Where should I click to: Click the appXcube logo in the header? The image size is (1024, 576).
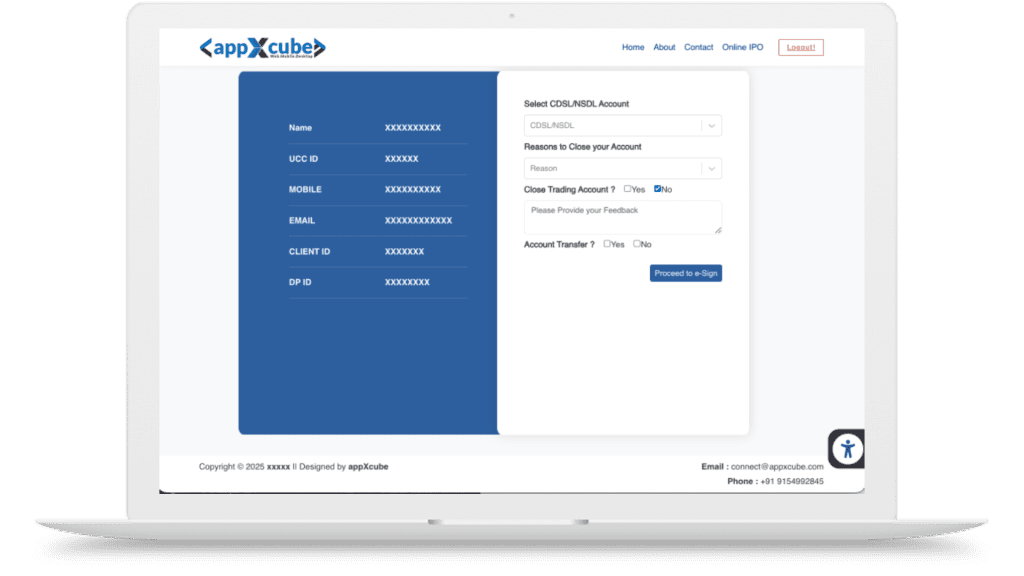[262, 47]
